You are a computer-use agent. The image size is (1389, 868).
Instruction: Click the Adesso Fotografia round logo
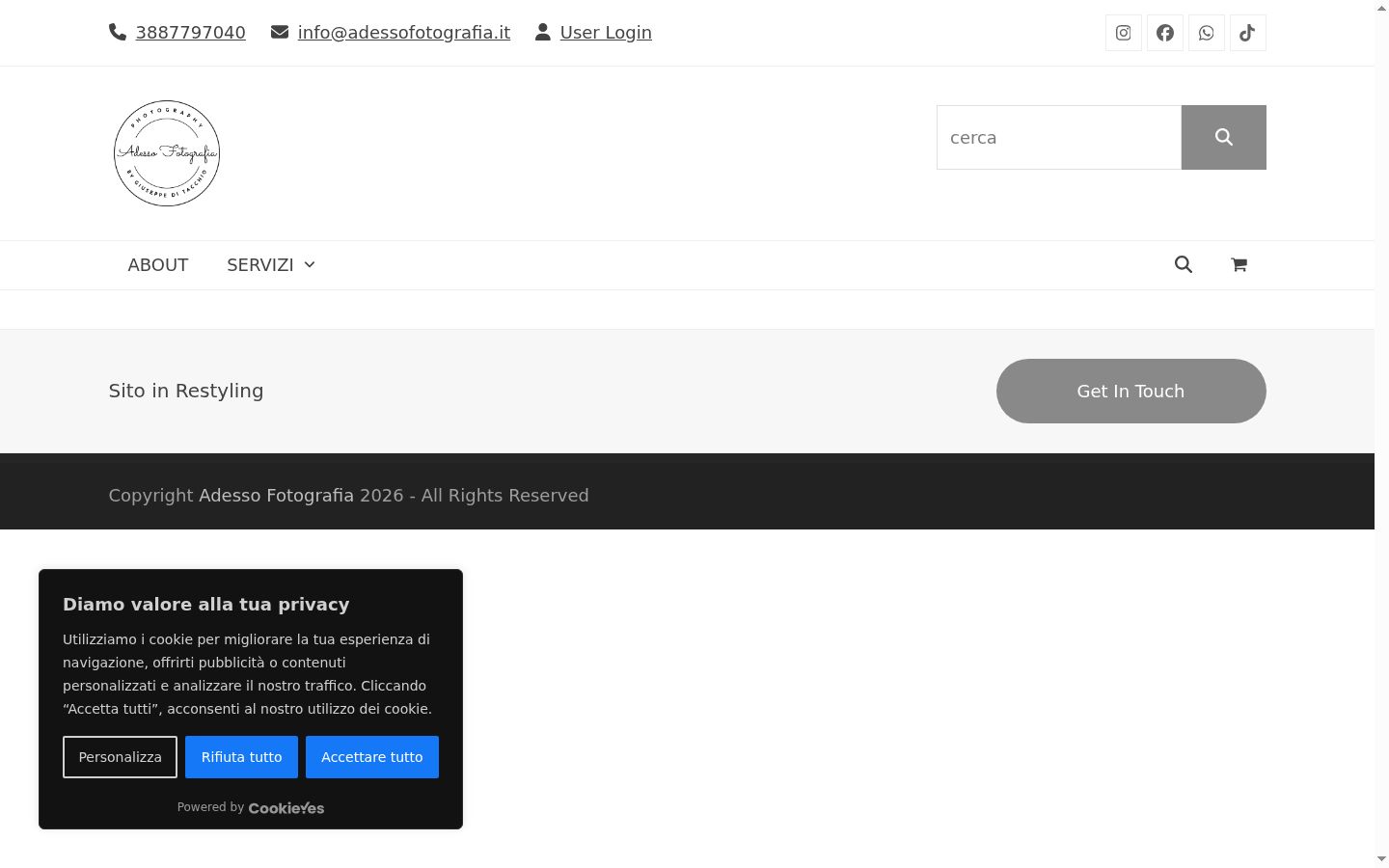click(167, 153)
